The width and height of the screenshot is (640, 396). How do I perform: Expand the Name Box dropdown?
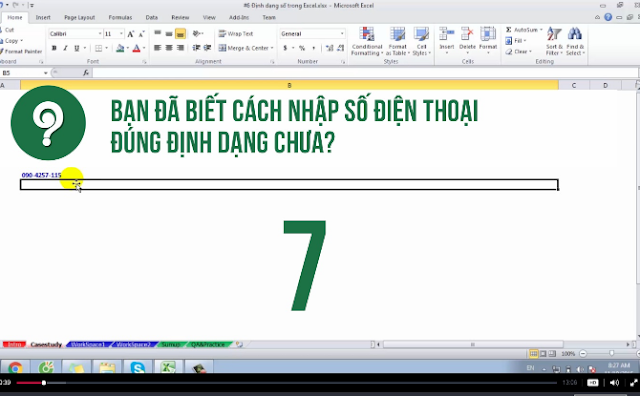point(46,73)
